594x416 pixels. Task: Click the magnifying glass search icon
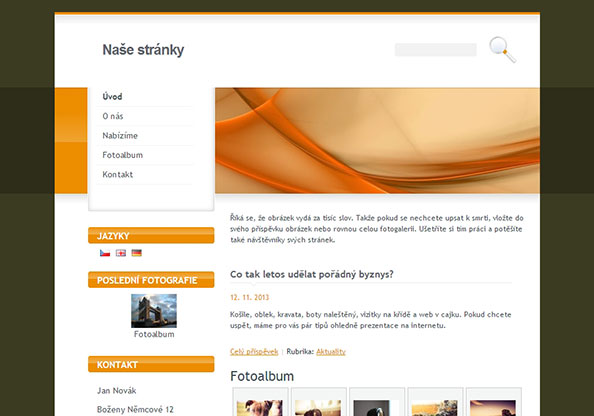click(502, 49)
